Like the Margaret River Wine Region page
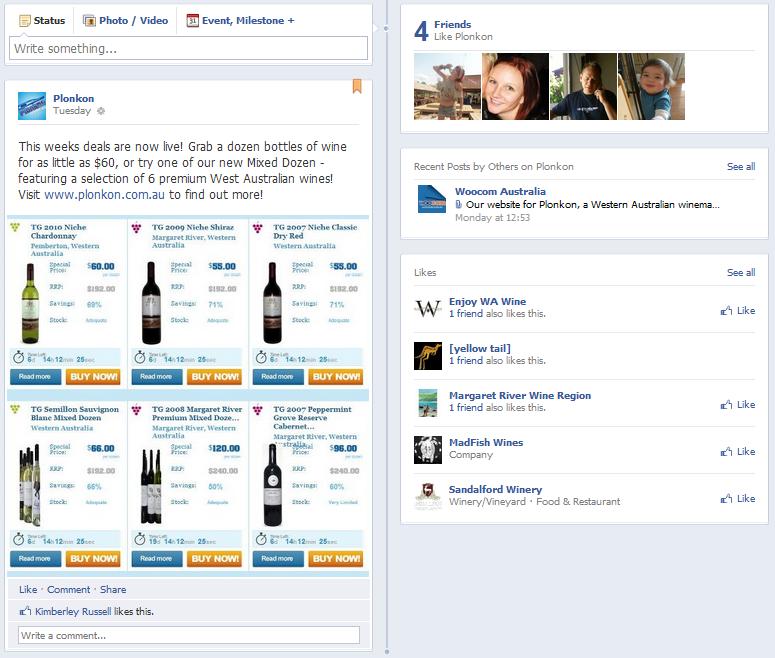The width and height of the screenshot is (775, 658). point(738,404)
